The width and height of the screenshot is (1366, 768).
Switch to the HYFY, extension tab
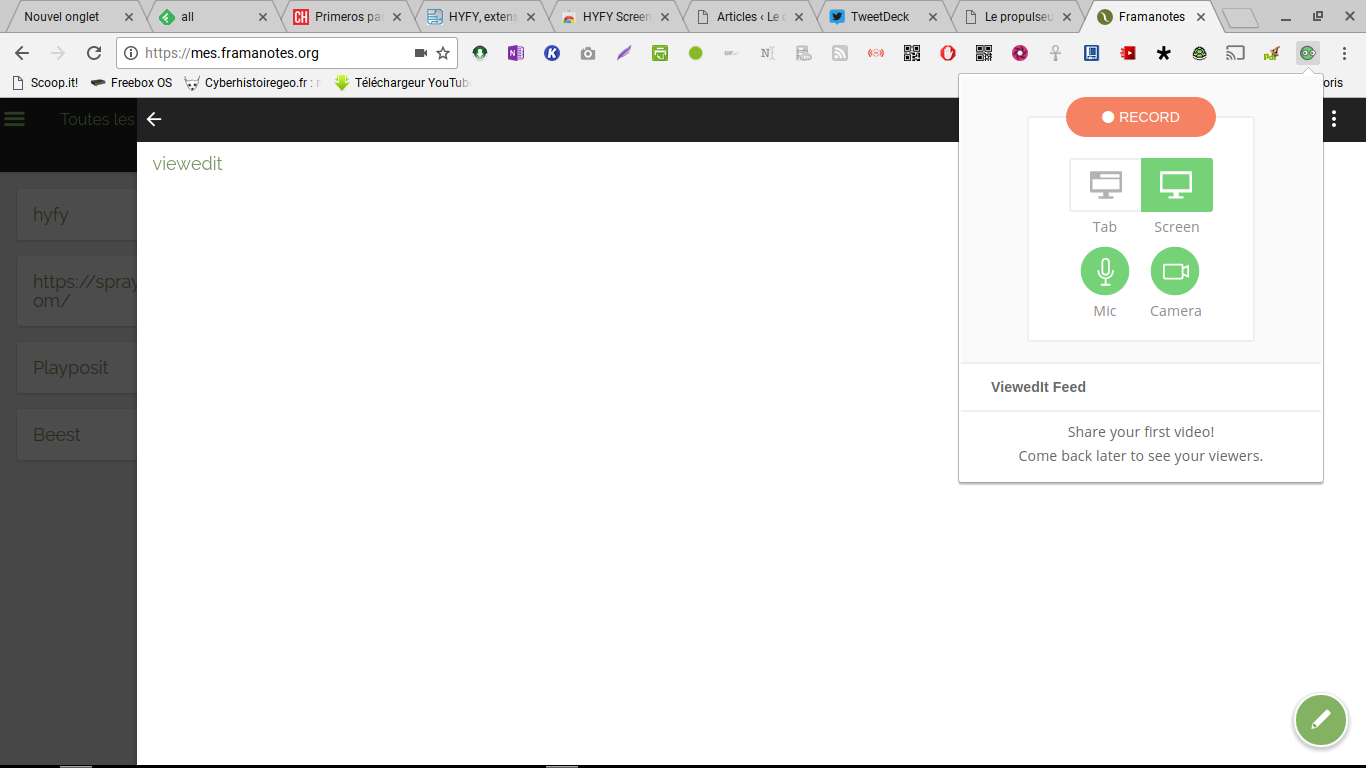pyautogui.click(x=480, y=17)
